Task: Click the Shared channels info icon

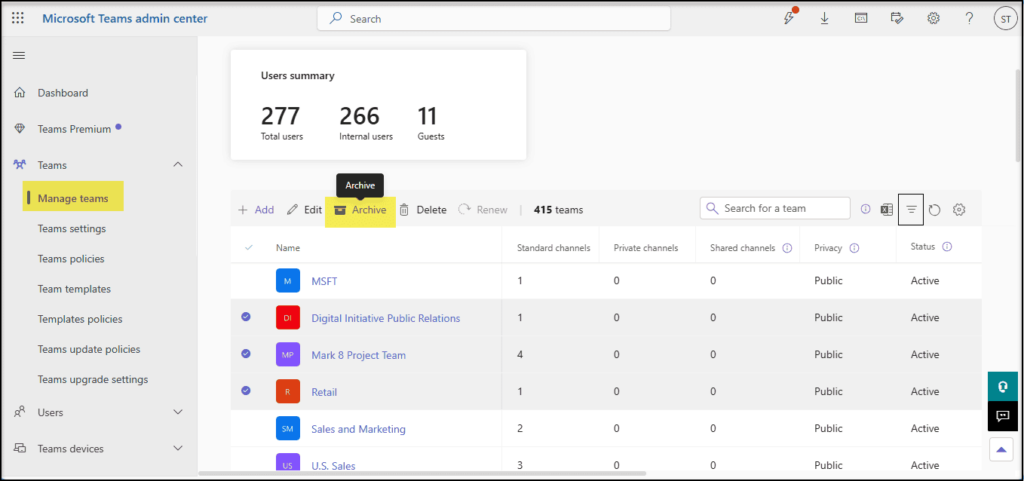Action: (x=787, y=248)
